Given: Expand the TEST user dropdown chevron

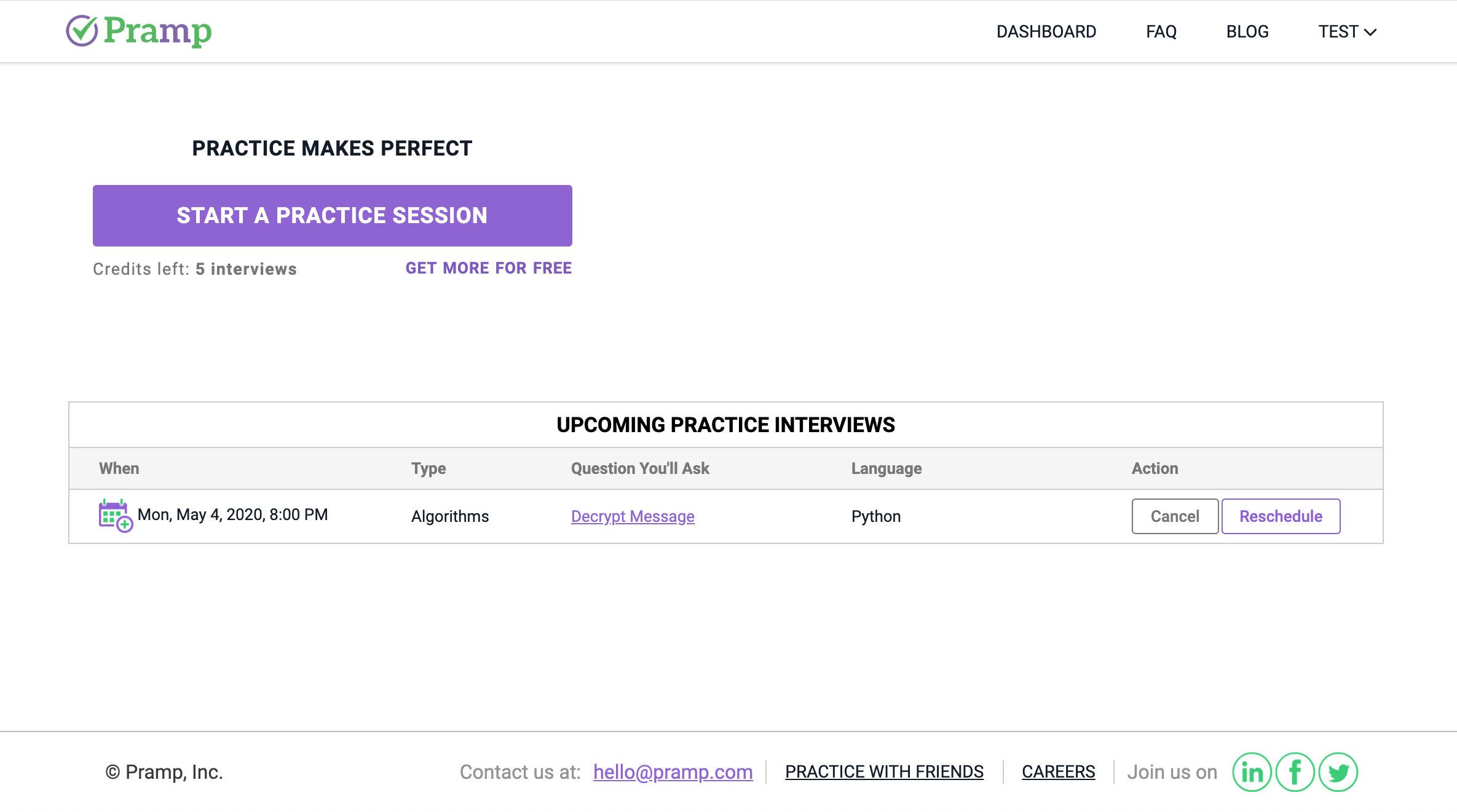Looking at the screenshot, I should tap(1370, 32).
